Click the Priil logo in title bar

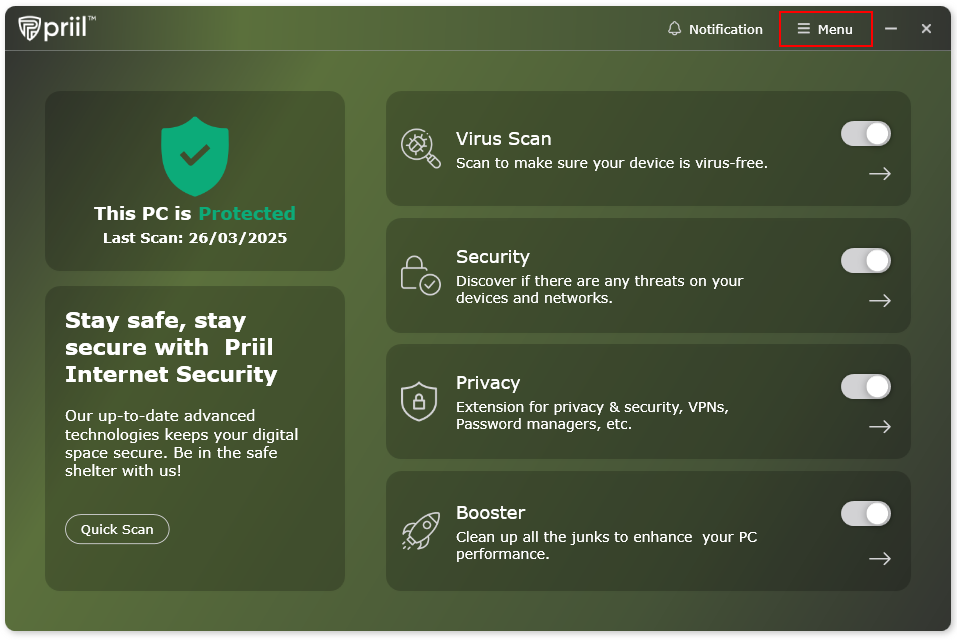tap(57, 28)
